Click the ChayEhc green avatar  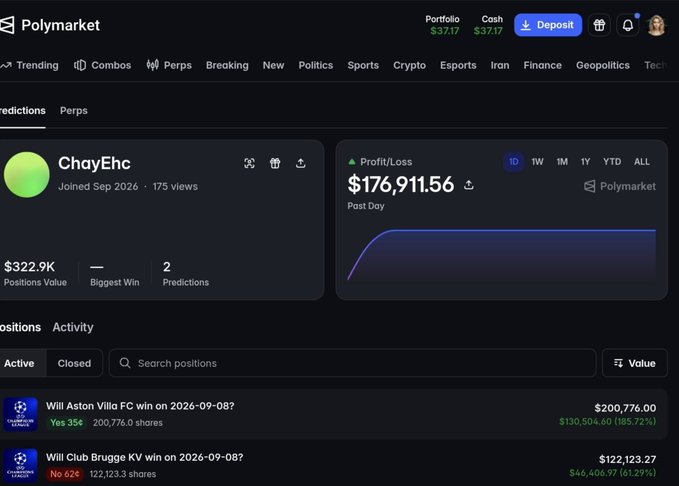point(26,175)
